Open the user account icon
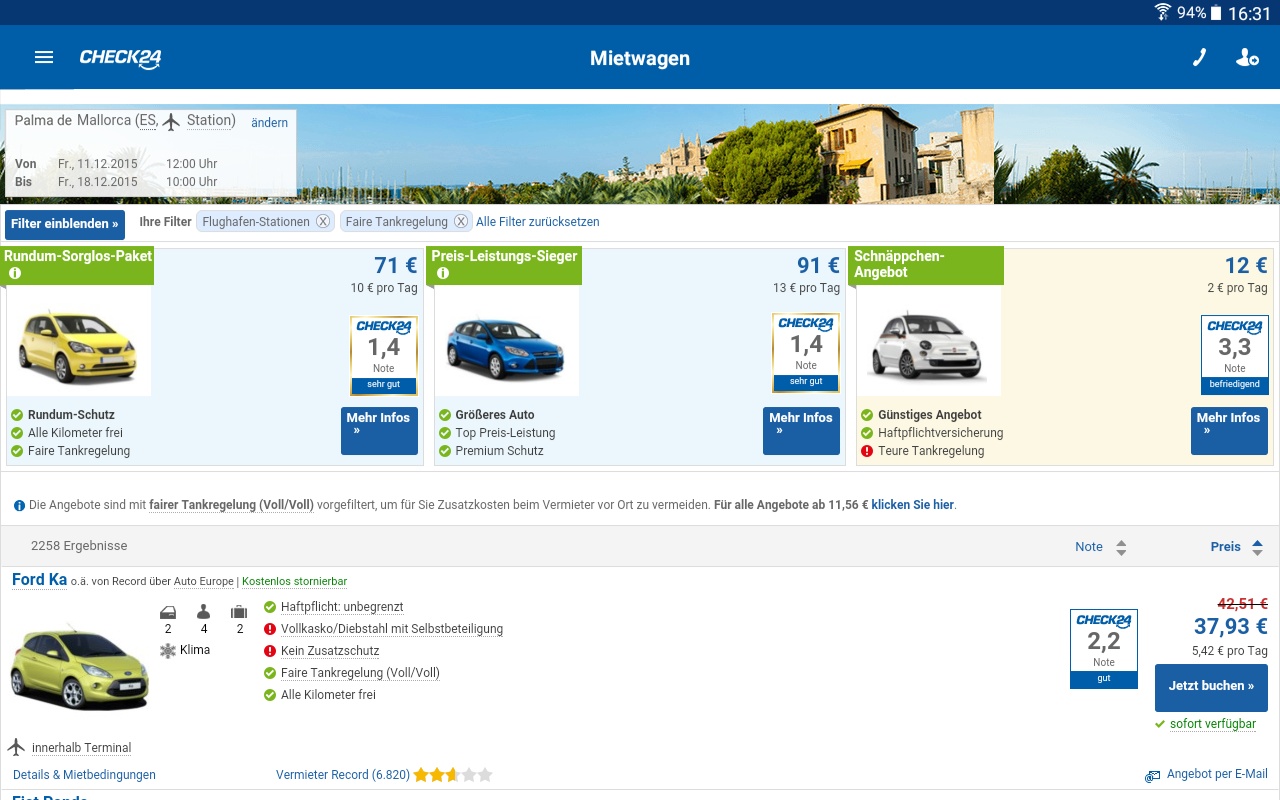The image size is (1280, 800). coord(1247,58)
